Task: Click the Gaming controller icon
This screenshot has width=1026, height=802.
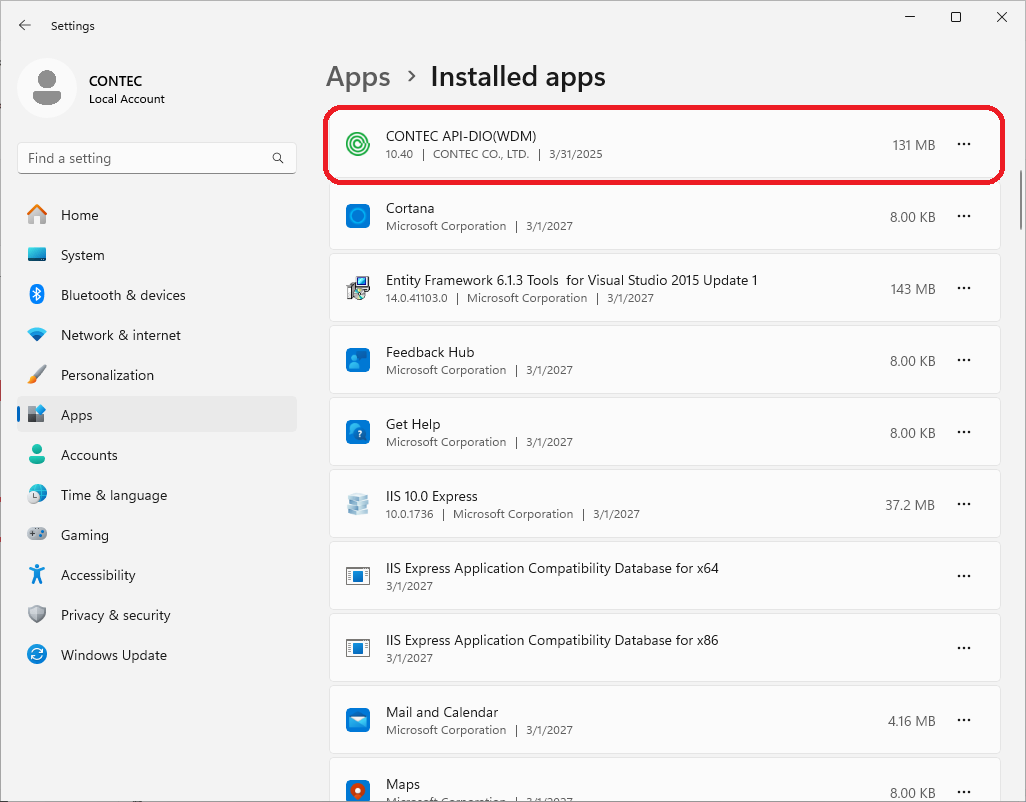Action: tap(37, 534)
